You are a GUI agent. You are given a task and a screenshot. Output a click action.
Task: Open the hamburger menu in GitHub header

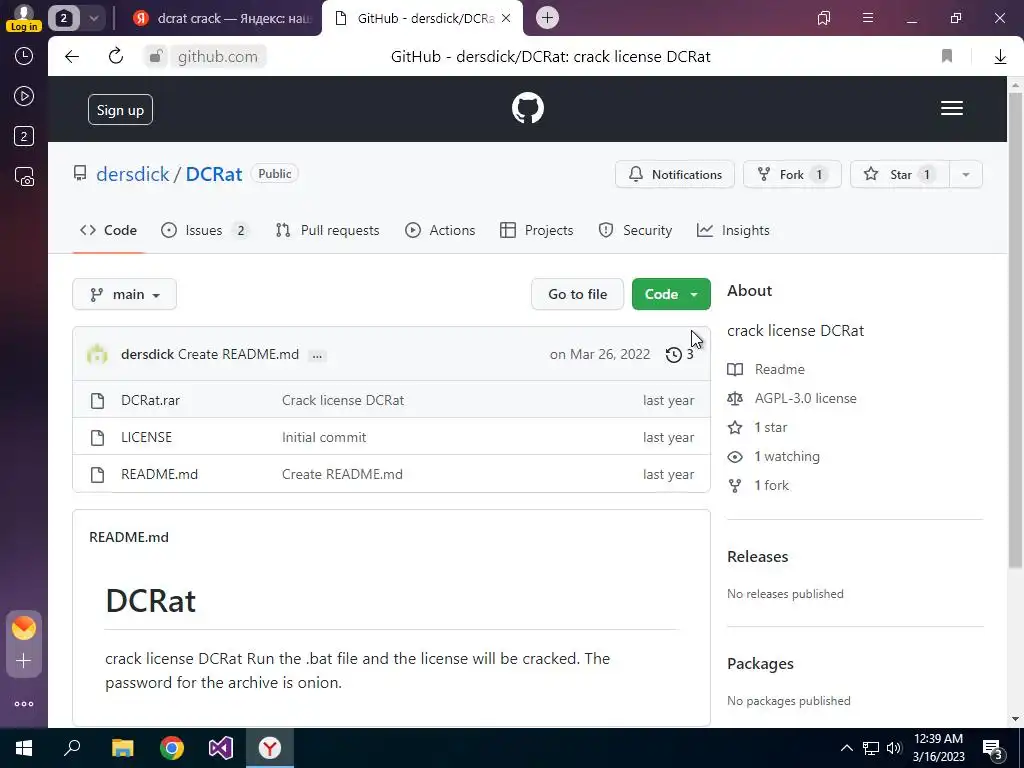click(x=952, y=108)
